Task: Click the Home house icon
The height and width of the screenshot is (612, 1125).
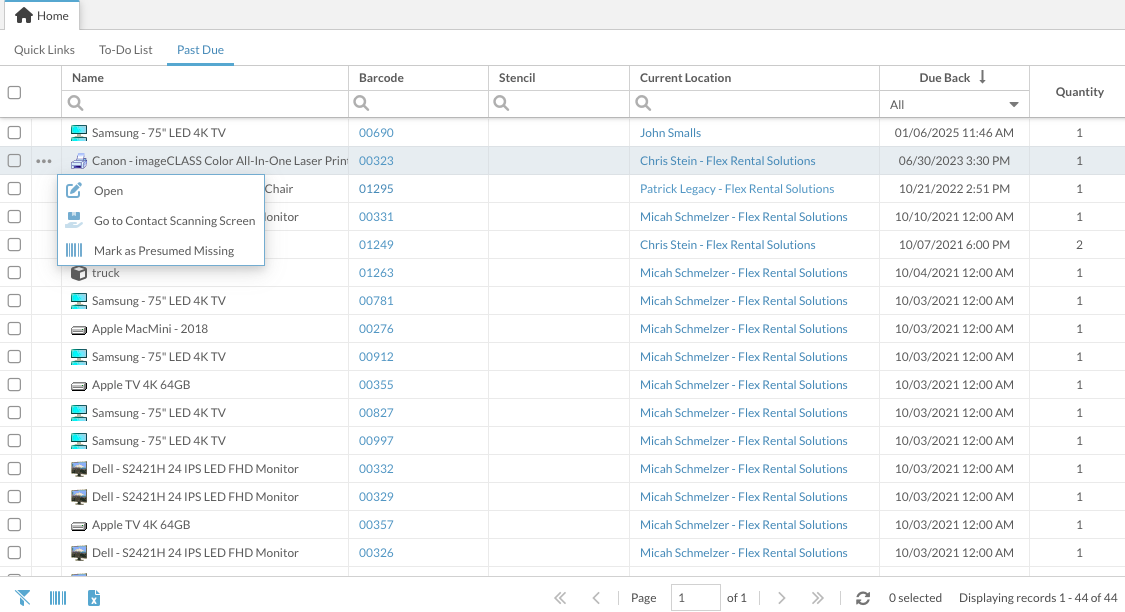Action: pos(24,15)
